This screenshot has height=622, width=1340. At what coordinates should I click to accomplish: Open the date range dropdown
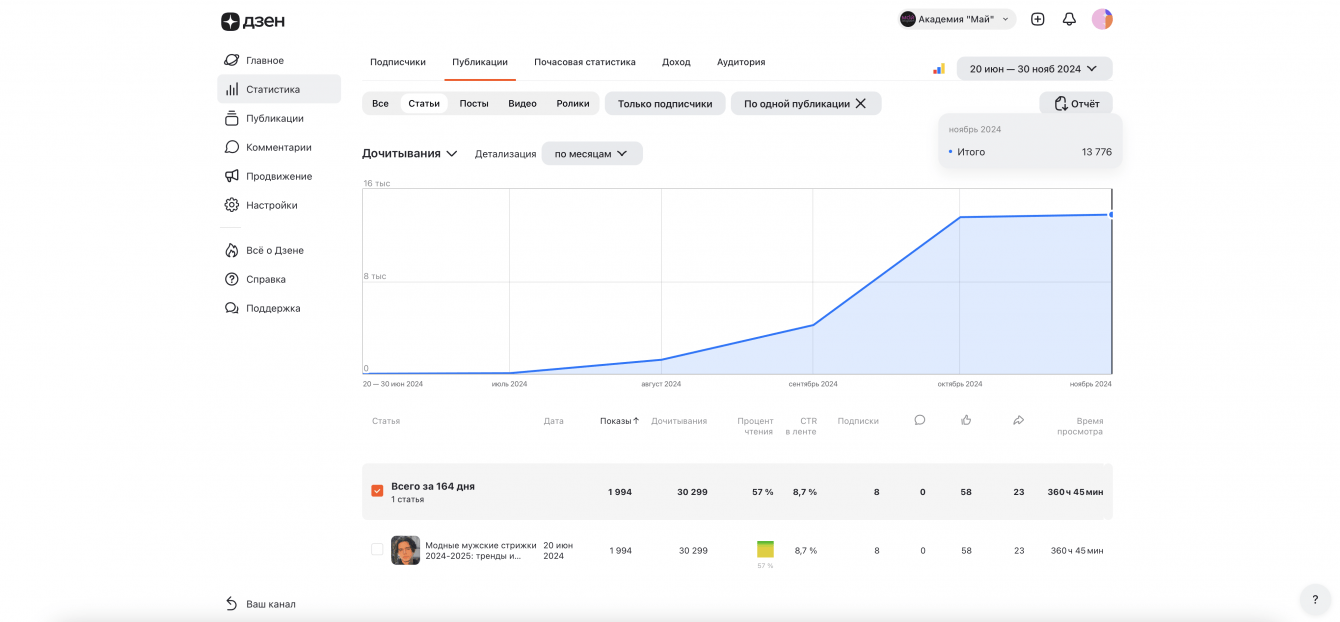coord(1034,69)
